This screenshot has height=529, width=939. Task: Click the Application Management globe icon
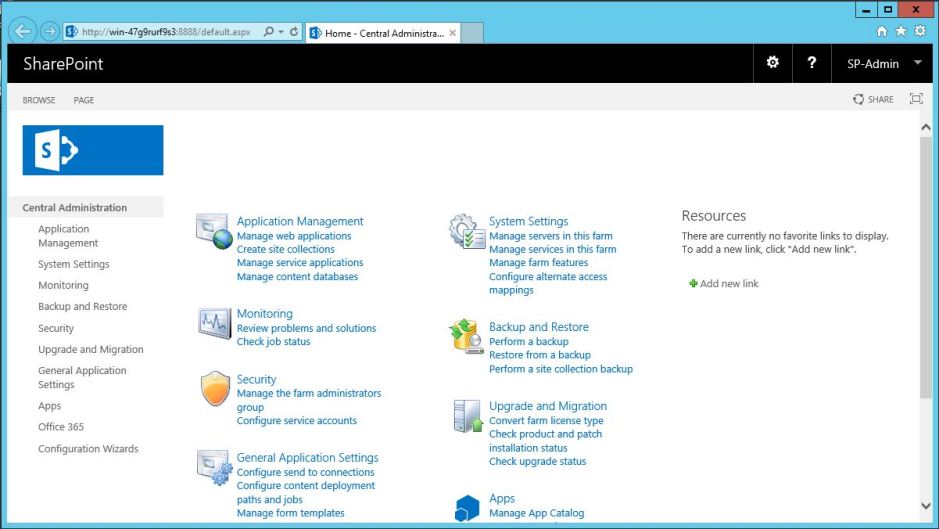(x=214, y=231)
